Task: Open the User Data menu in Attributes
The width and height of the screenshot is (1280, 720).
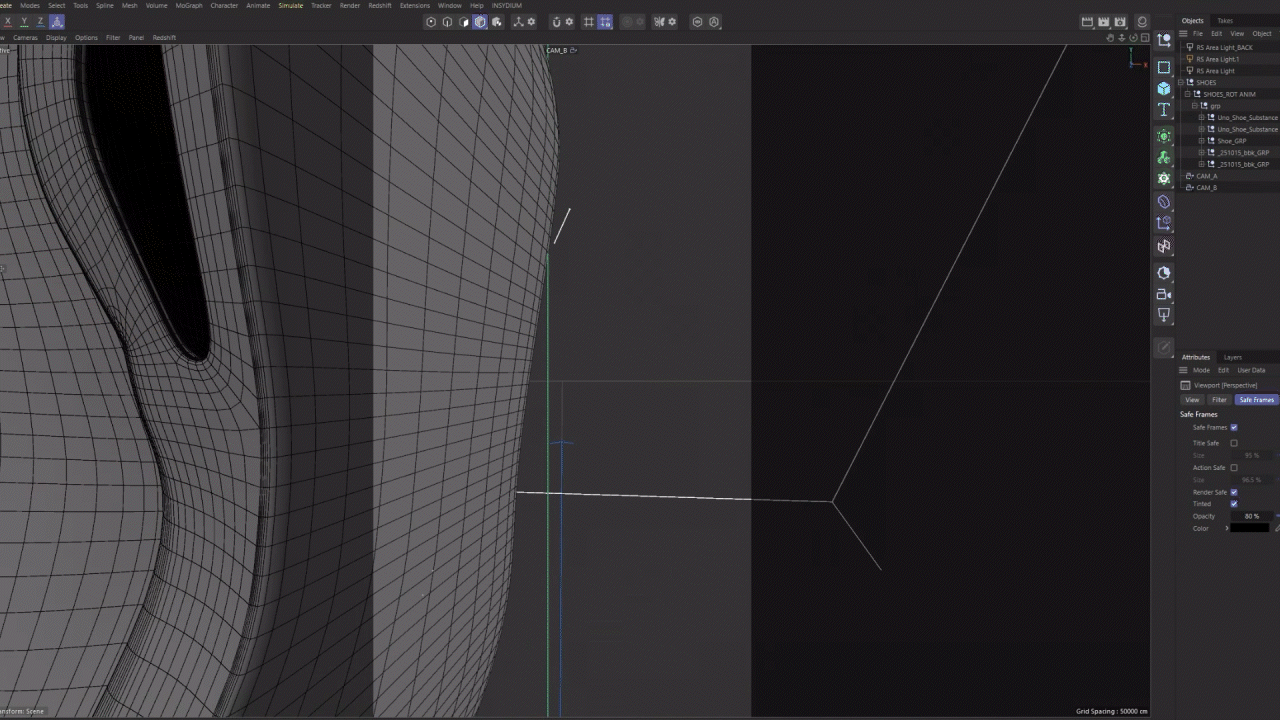Action: click(1251, 370)
